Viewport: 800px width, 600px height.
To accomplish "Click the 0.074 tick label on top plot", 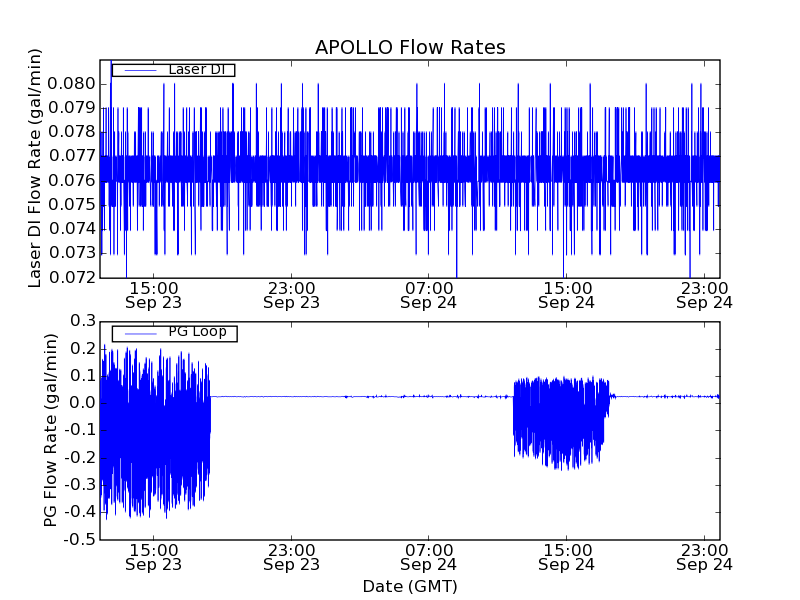I will click(x=72, y=229).
